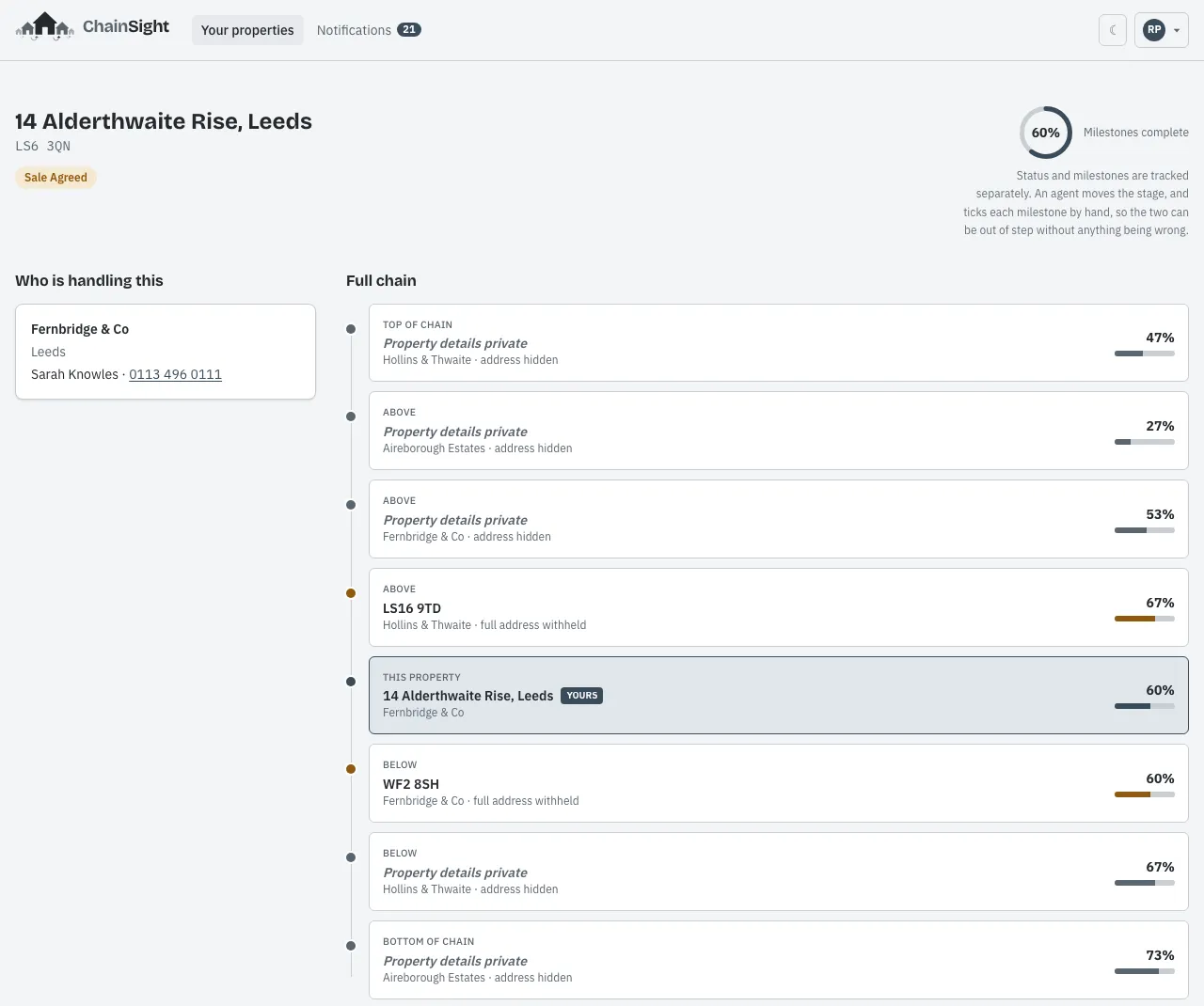Select the amber dot beside LS16 9TD
1204x1006 pixels.
[351, 593]
